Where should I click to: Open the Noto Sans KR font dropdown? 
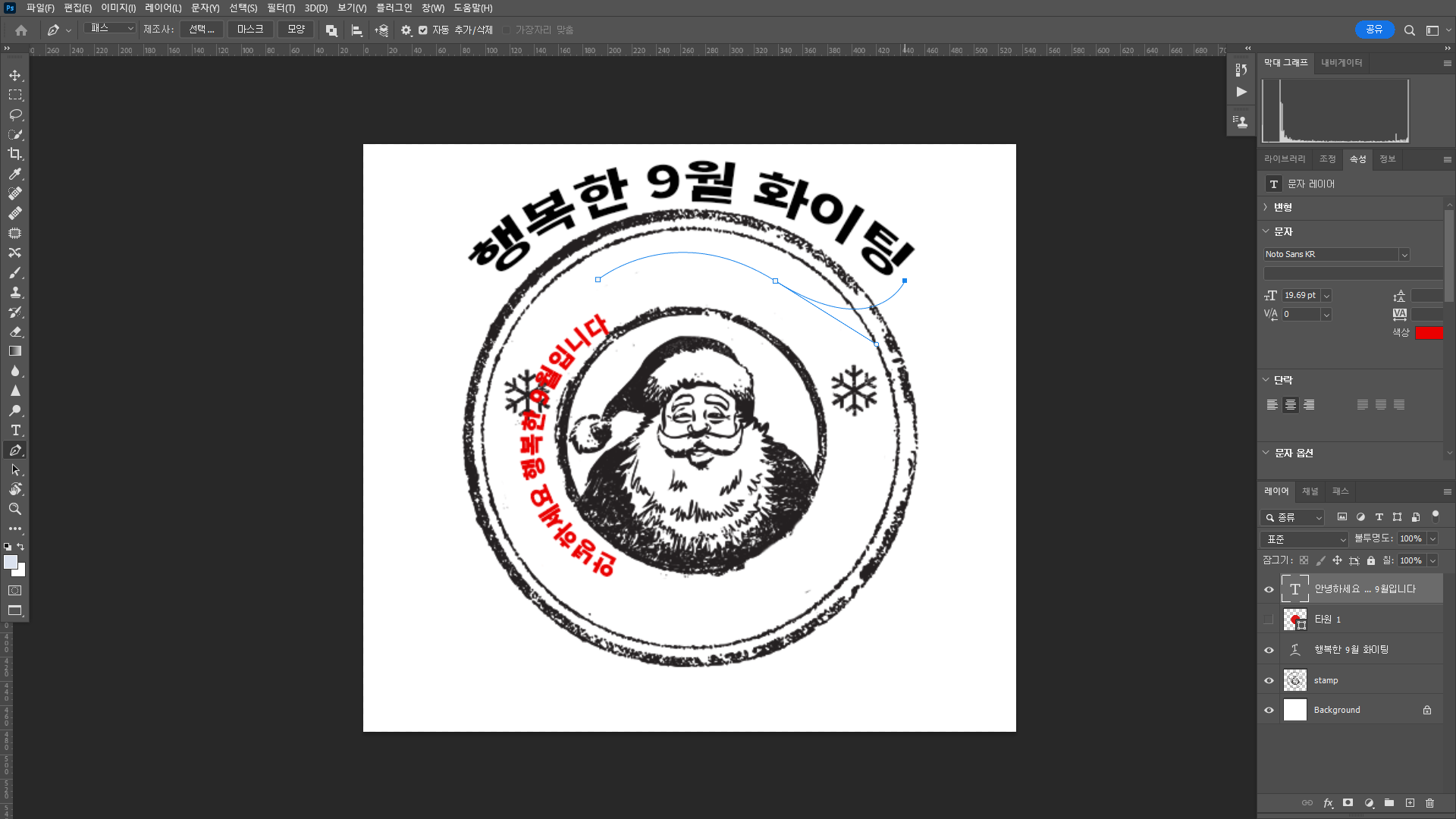[x=1404, y=255]
